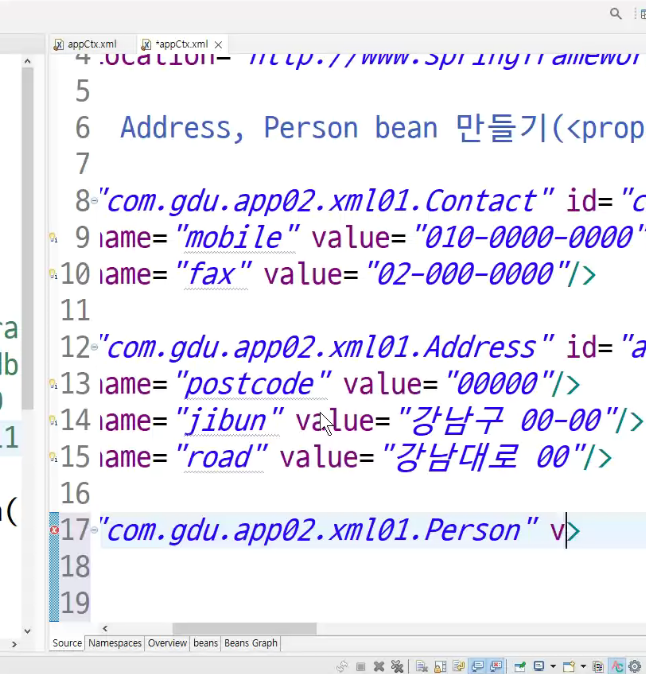Viewport: 646px width, 674px height.
Task: Click the left panel scroll up arrow
Action: pos(28,61)
